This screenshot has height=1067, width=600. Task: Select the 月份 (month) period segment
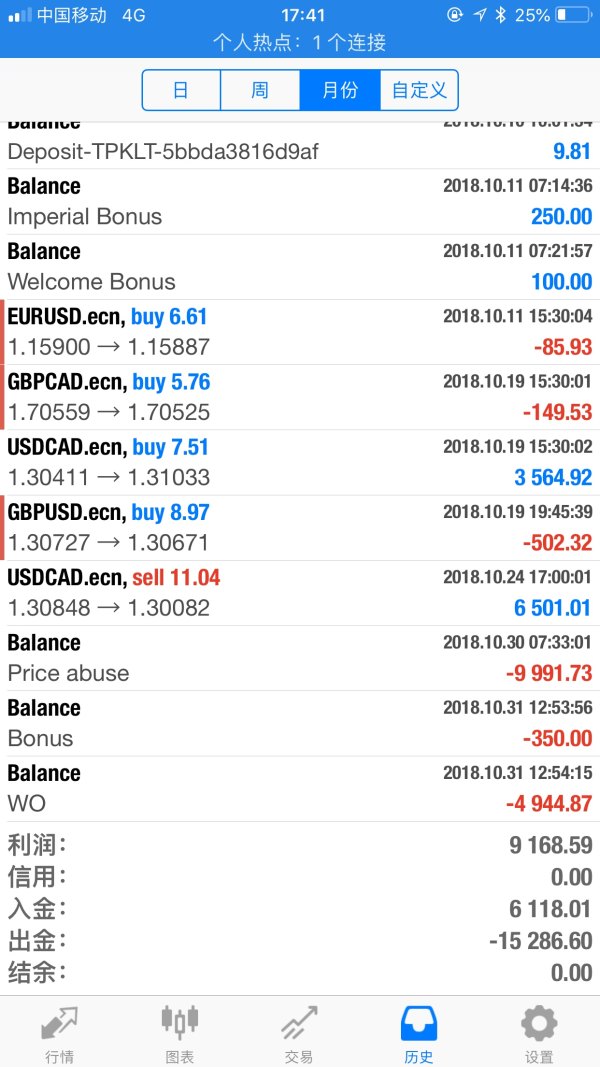pos(340,90)
